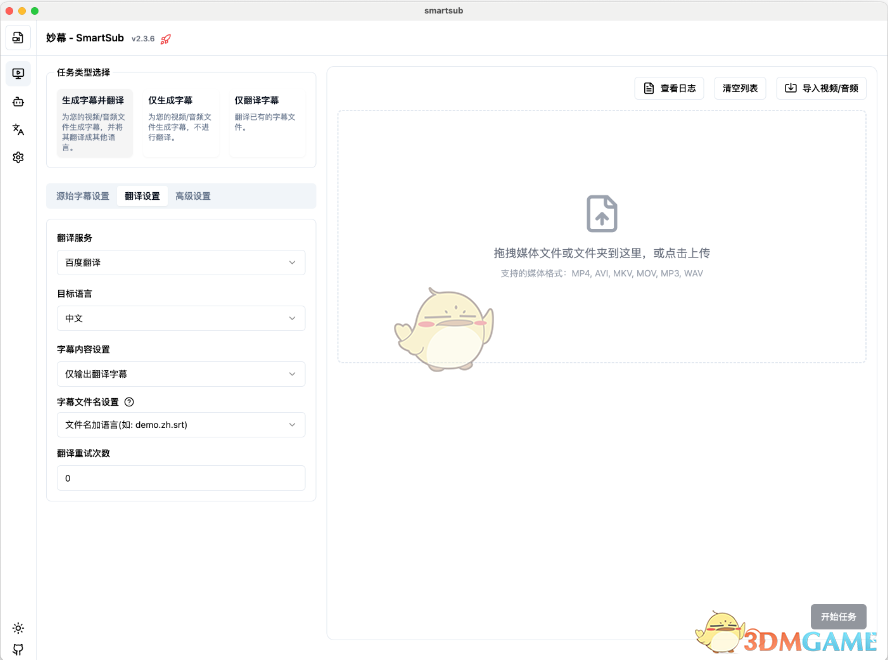Open the 字幕文件名设置 filename format dropdown
This screenshot has height=660, width=888.
(x=181, y=425)
